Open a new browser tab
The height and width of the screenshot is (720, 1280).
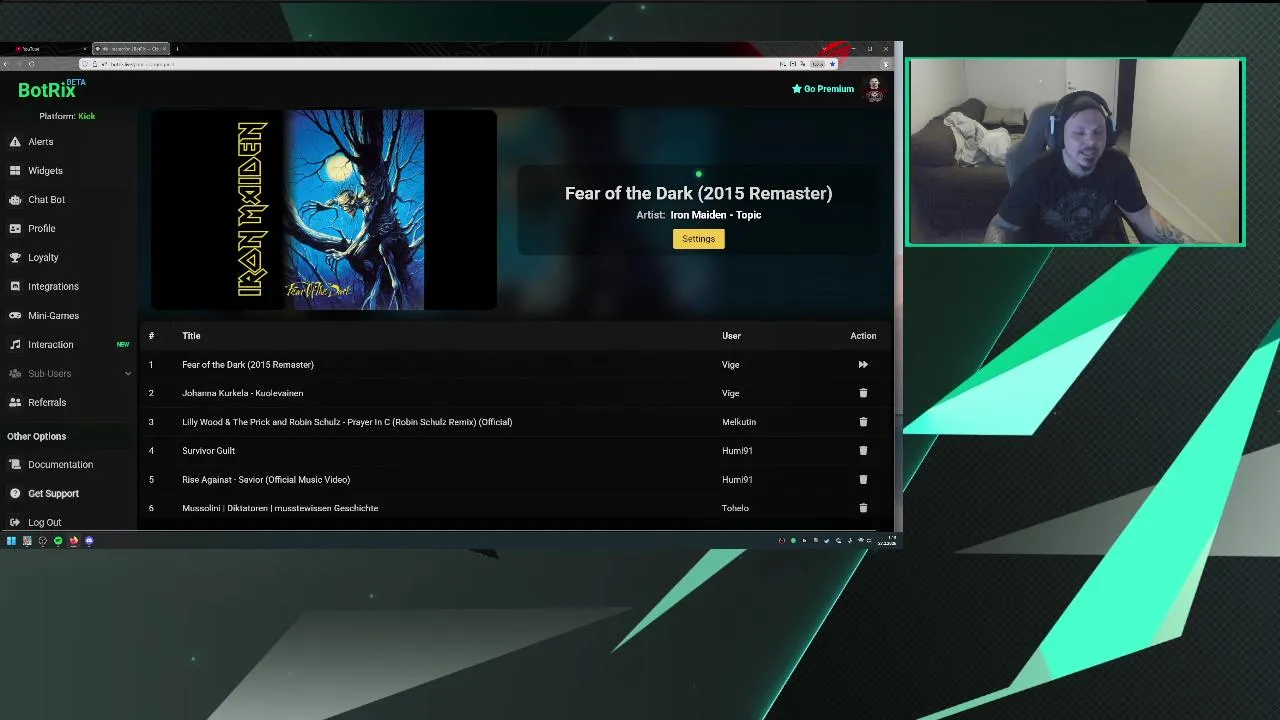(x=177, y=49)
